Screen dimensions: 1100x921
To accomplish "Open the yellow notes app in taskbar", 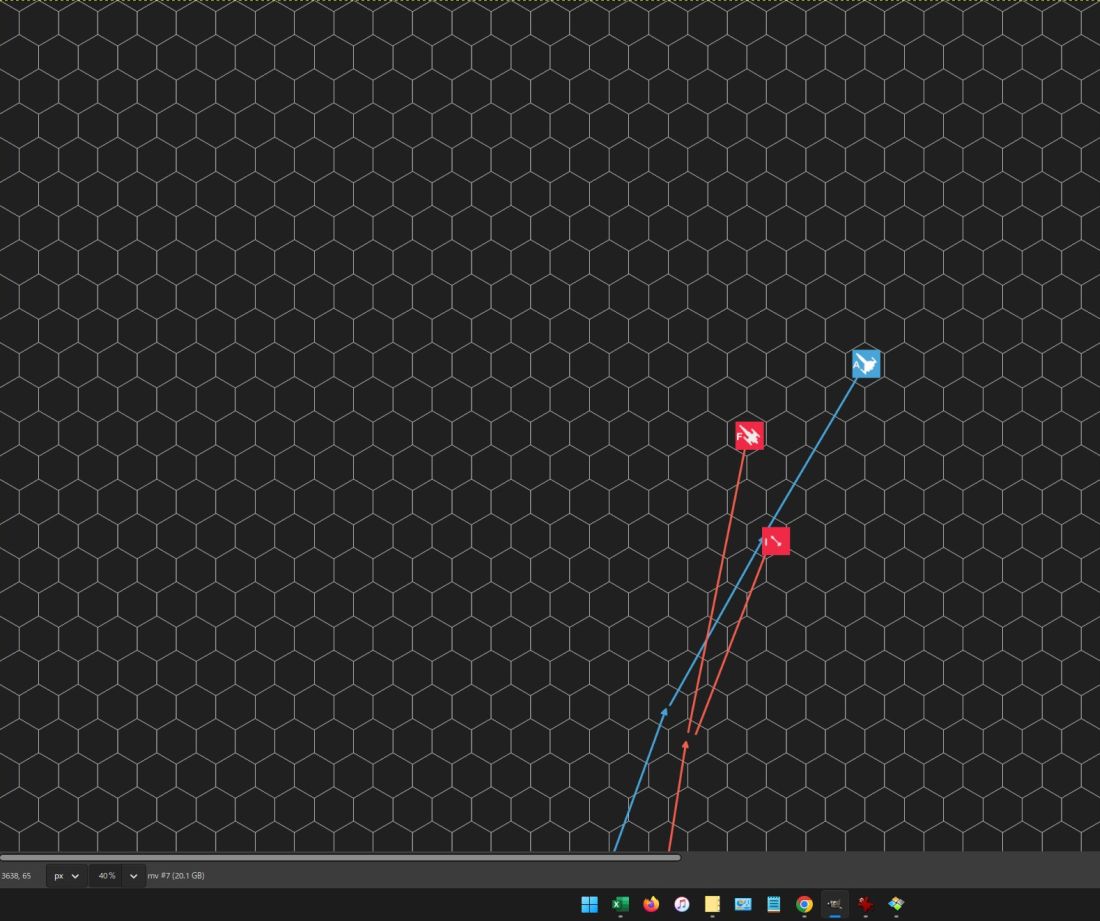I will coord(712,904).
